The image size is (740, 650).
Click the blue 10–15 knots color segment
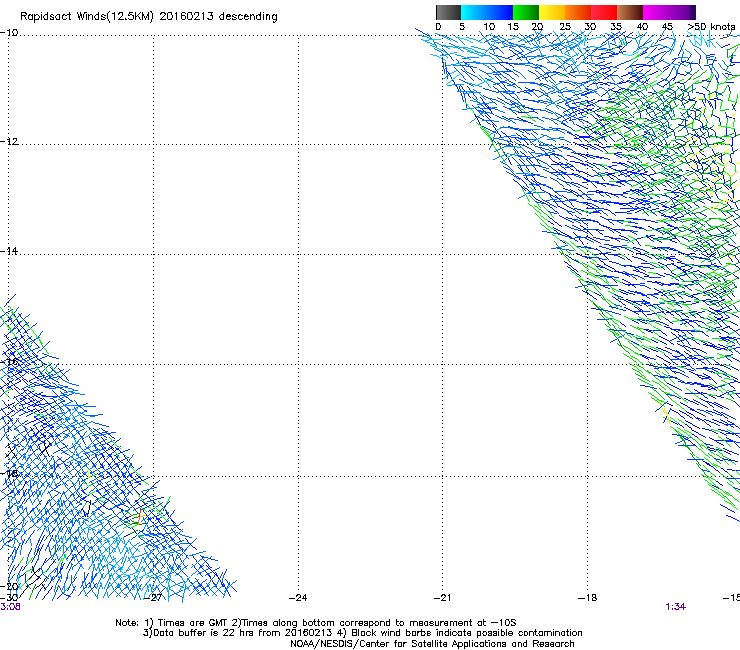tap(500, 12)
